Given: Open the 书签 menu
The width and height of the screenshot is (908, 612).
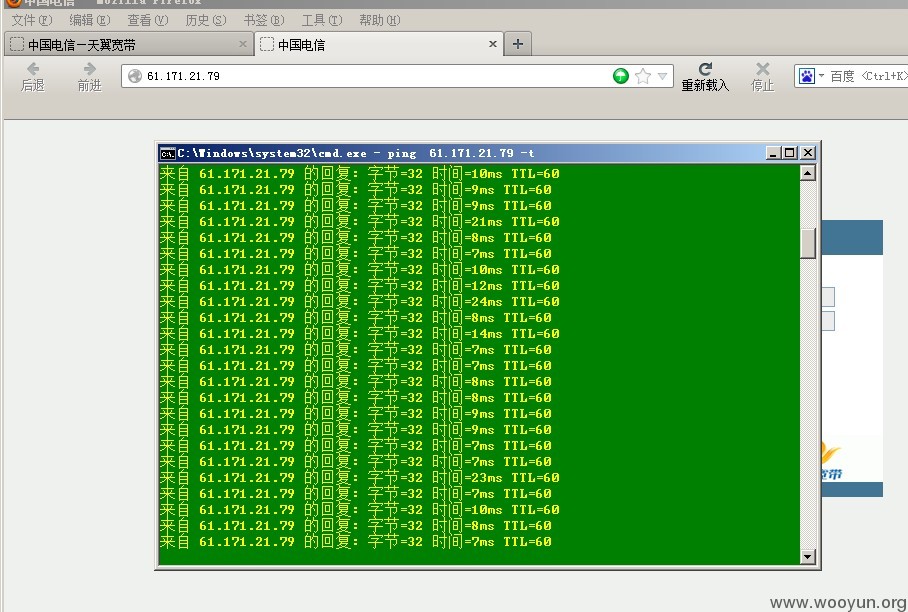Looking at the screenshot, I should (263, 20).
